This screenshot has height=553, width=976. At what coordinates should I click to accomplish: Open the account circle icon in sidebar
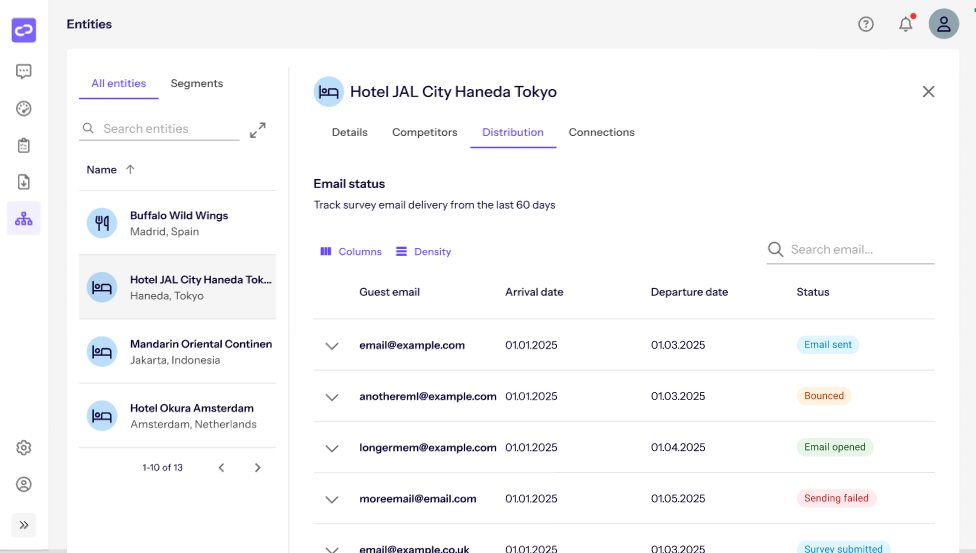24,484
